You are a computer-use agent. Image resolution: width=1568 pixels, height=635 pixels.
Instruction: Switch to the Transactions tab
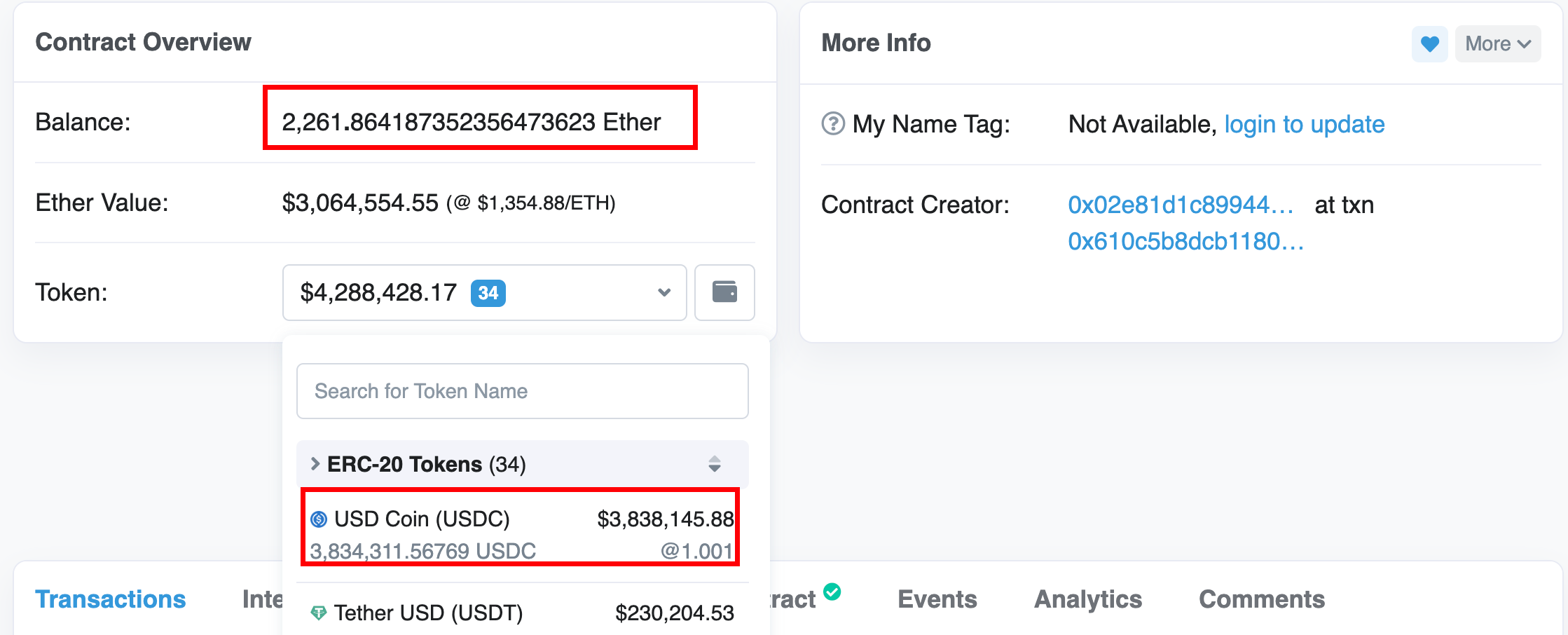click(111, 599)
